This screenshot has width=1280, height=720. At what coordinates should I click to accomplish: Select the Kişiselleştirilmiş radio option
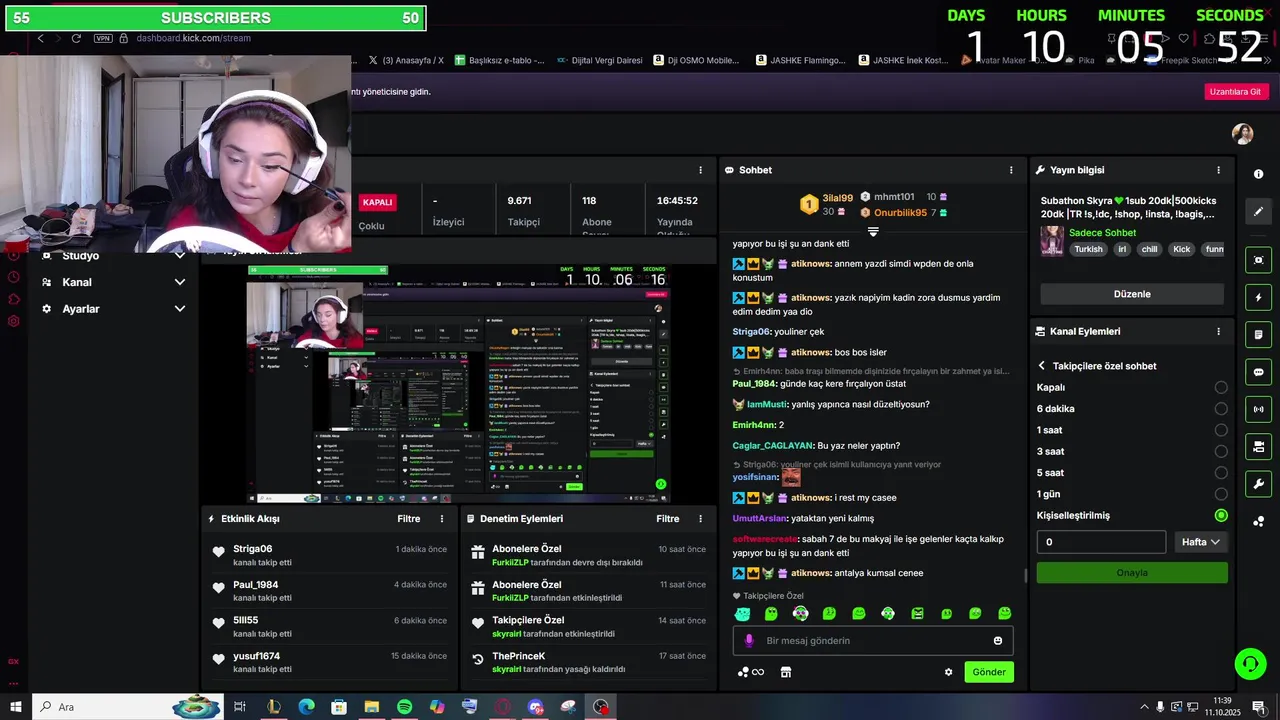pyautogui.click(x=1220, y=515)
